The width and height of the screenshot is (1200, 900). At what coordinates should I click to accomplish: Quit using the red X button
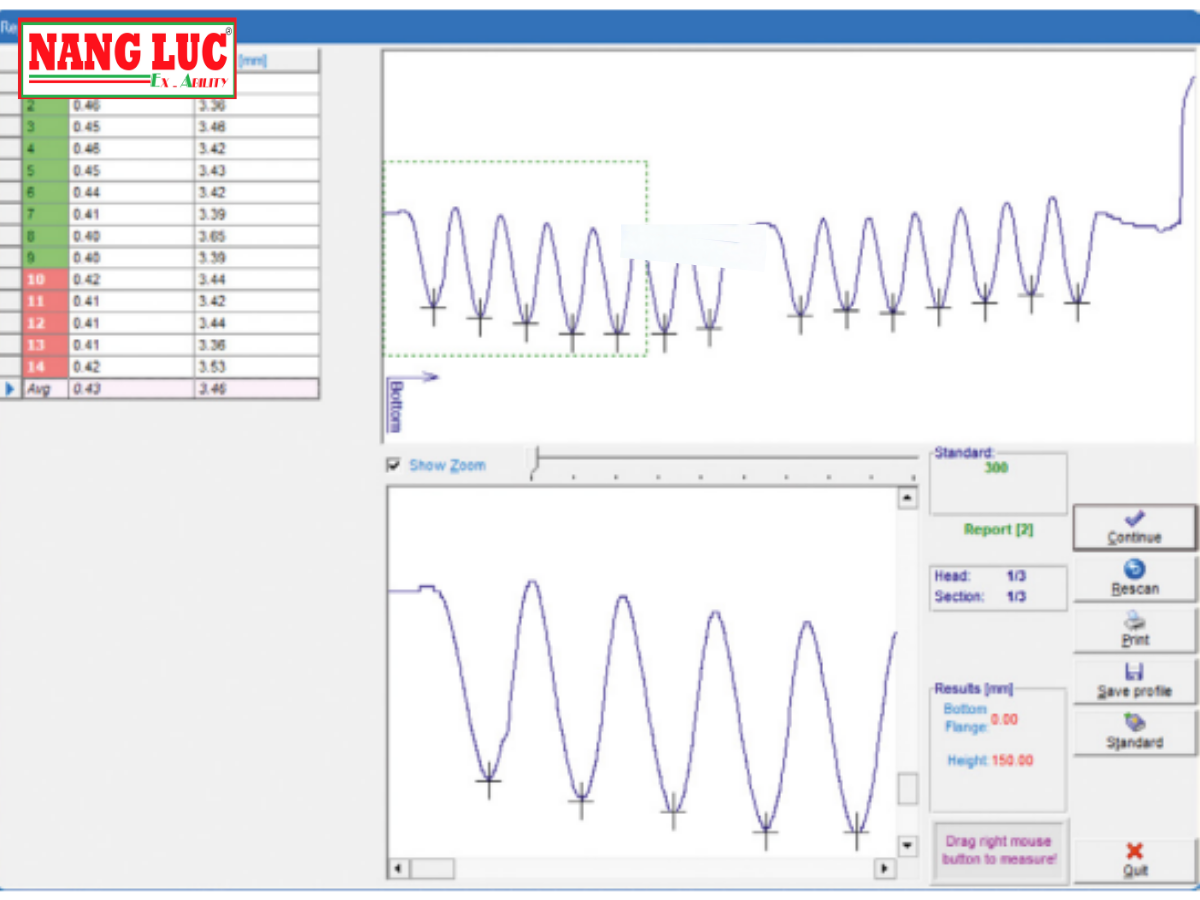pyautogui.click(x=1134, y=860)
